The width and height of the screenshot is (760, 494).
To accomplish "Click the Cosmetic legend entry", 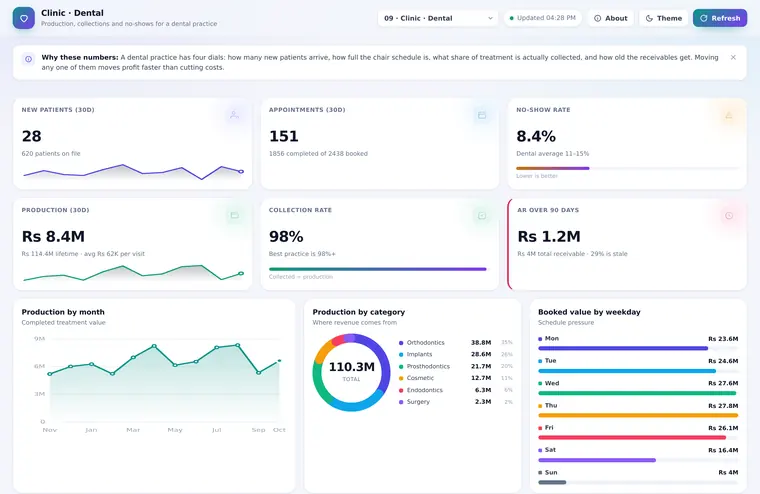I will pos(456,378).
